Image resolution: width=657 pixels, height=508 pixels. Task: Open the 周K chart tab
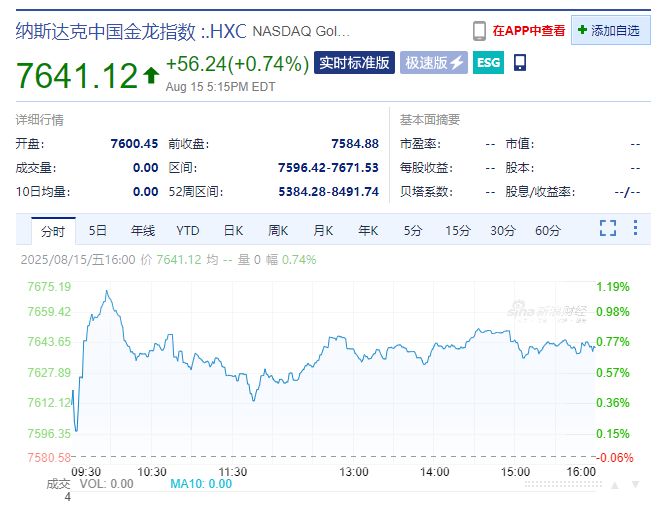[278, 231]
